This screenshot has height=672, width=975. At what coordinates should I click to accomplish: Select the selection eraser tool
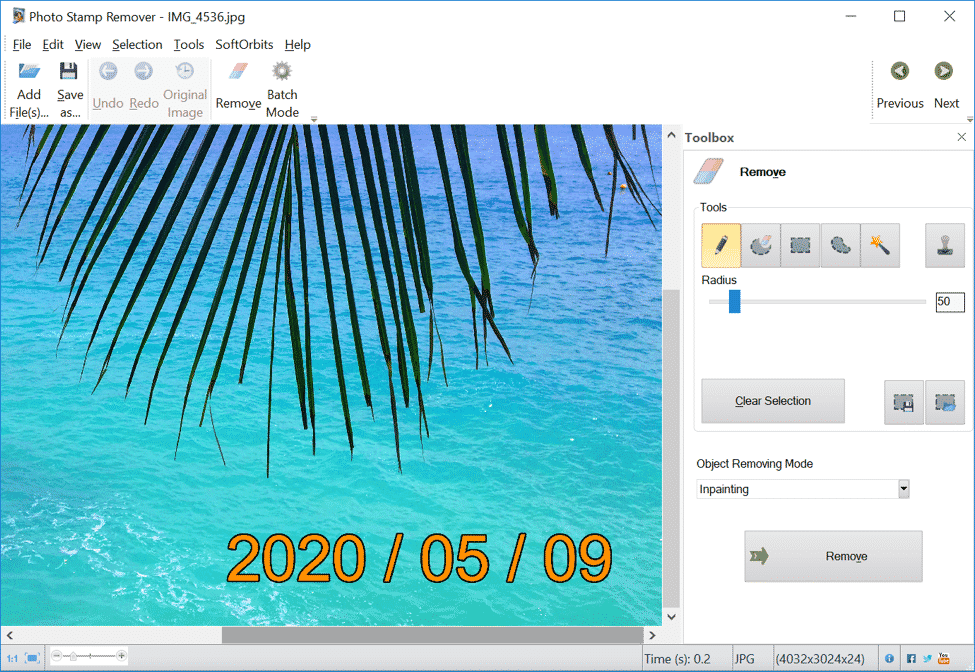click(761, 246)
